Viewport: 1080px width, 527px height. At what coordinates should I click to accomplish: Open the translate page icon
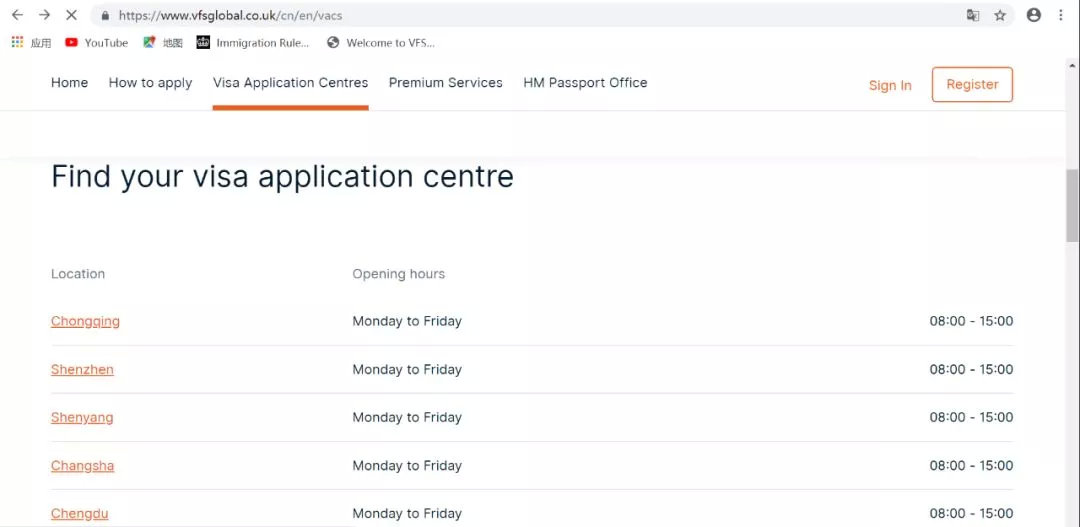973,15
